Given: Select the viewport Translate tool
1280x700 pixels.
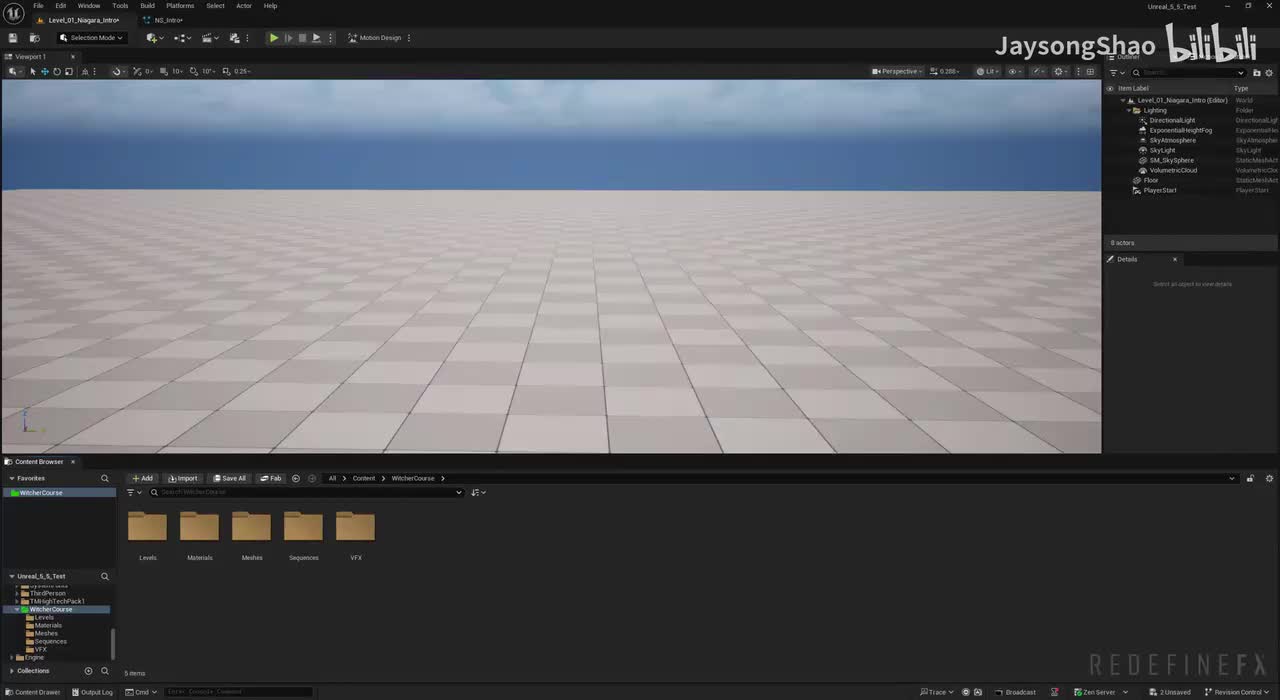Looking at the screenshot, I should [45, 71].
